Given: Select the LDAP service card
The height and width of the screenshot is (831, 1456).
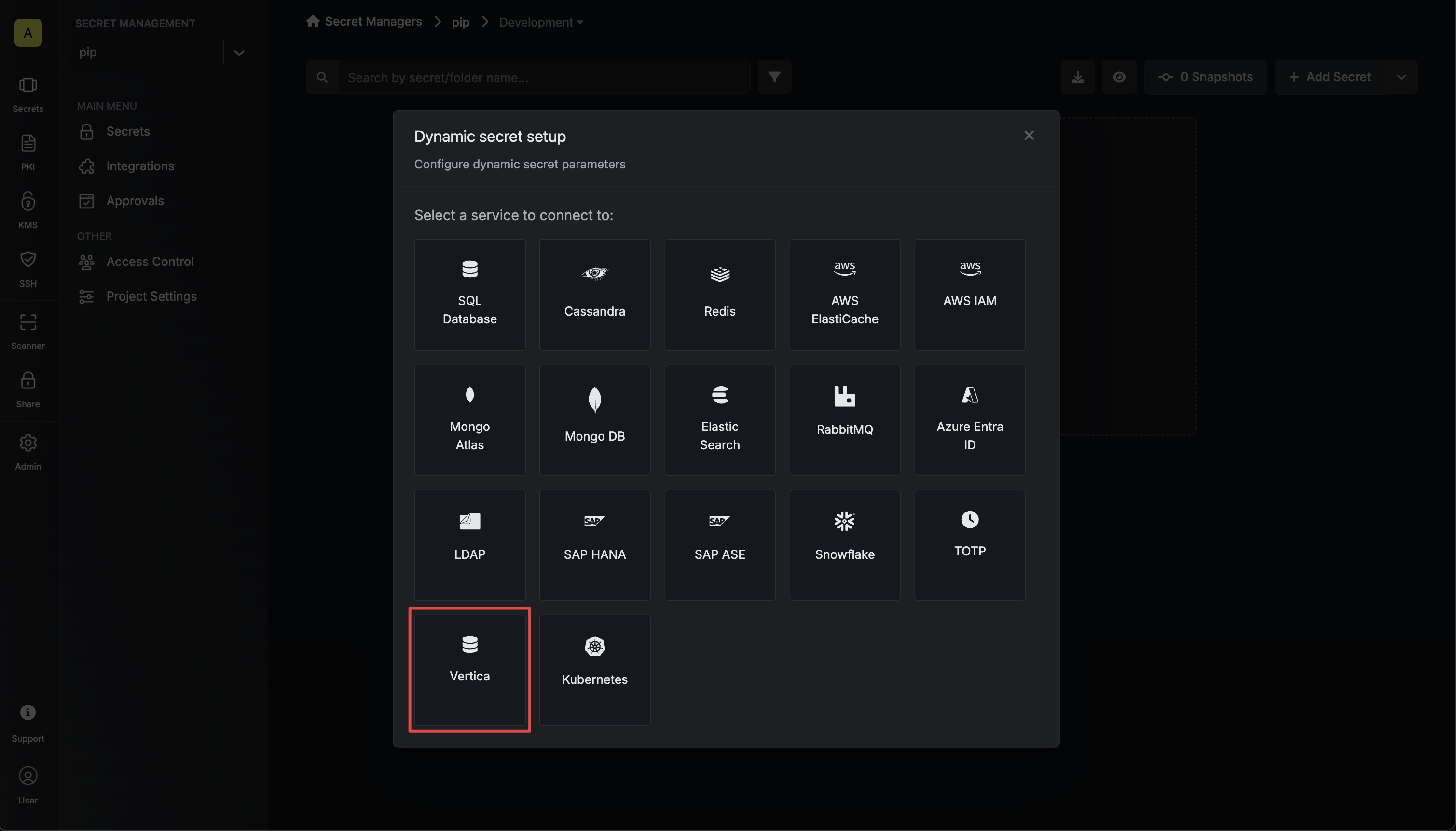Looking at the screenshot, I should (469, 545).
